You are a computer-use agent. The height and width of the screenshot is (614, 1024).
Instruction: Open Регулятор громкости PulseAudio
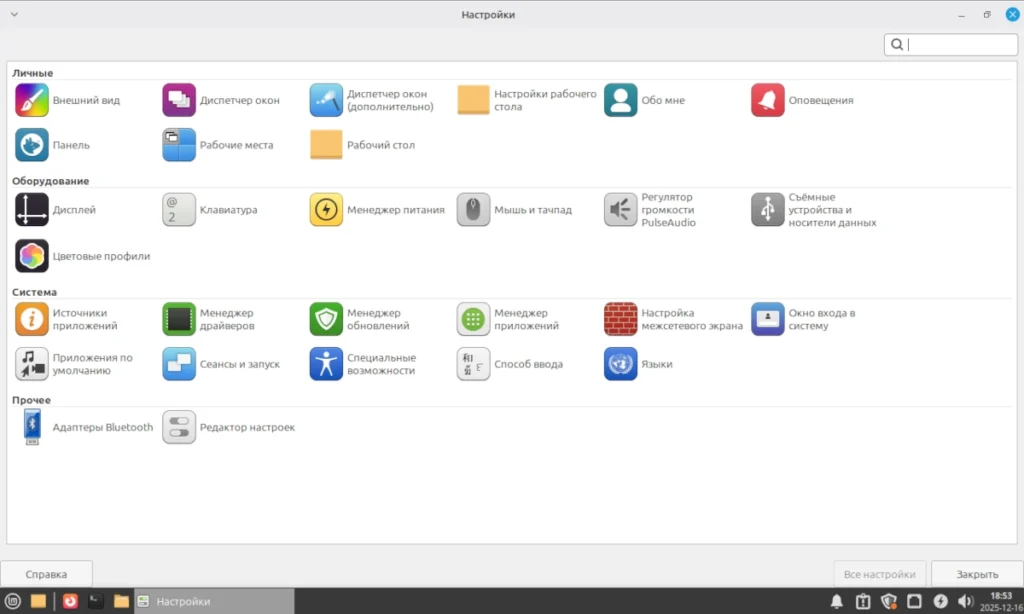pyautogui.click(x=650, y=210)
